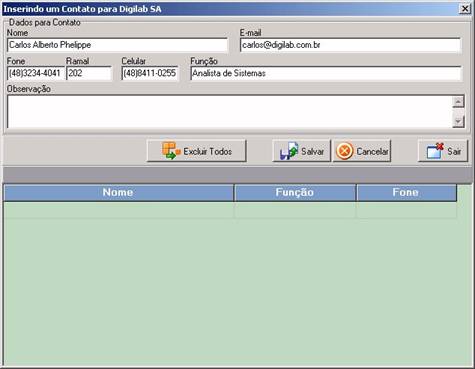Click the Fone input field
The image size is (475, 369).
click(35, 73)
